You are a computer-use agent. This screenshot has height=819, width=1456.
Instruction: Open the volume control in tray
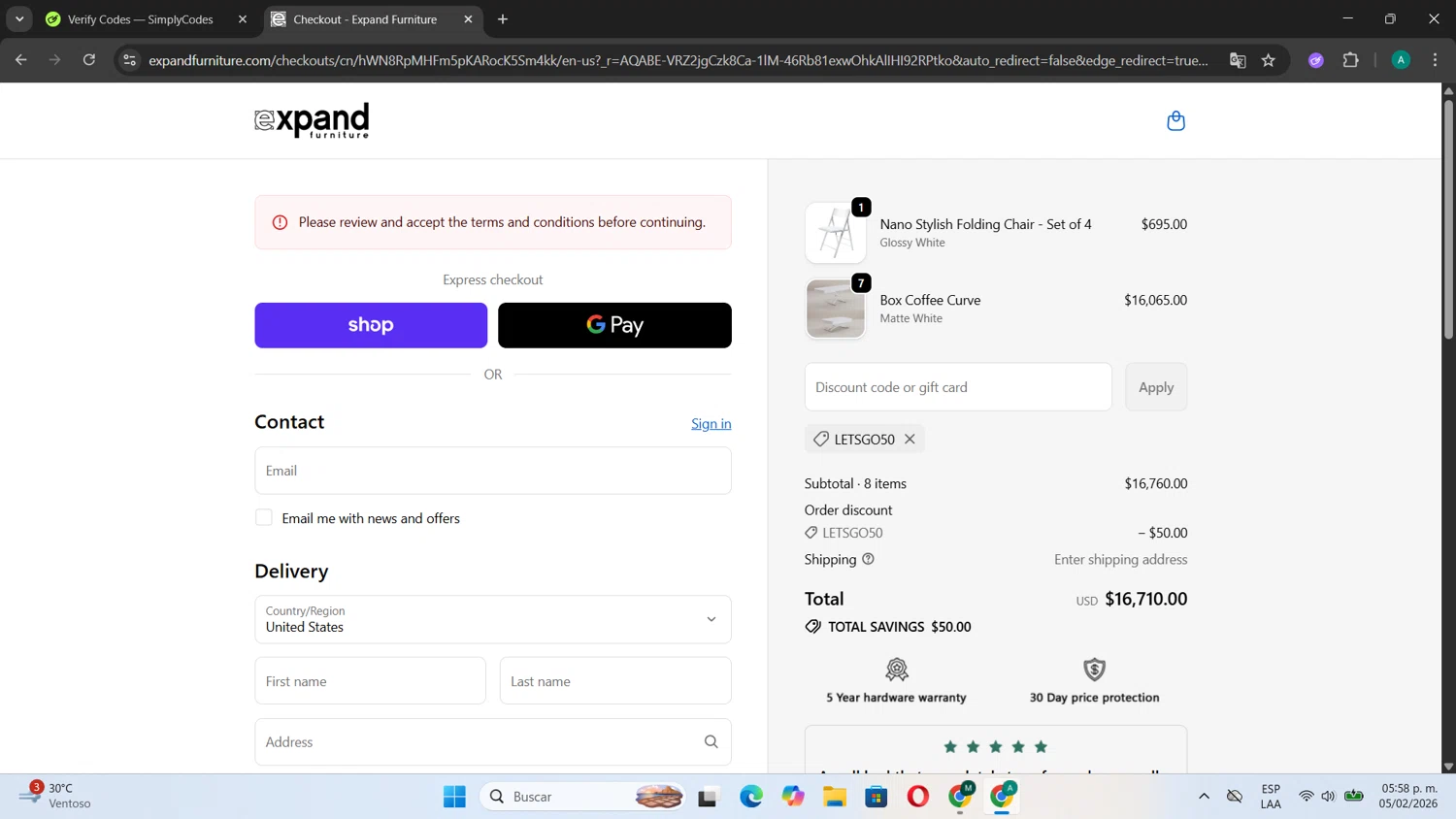coord(1328,797)
